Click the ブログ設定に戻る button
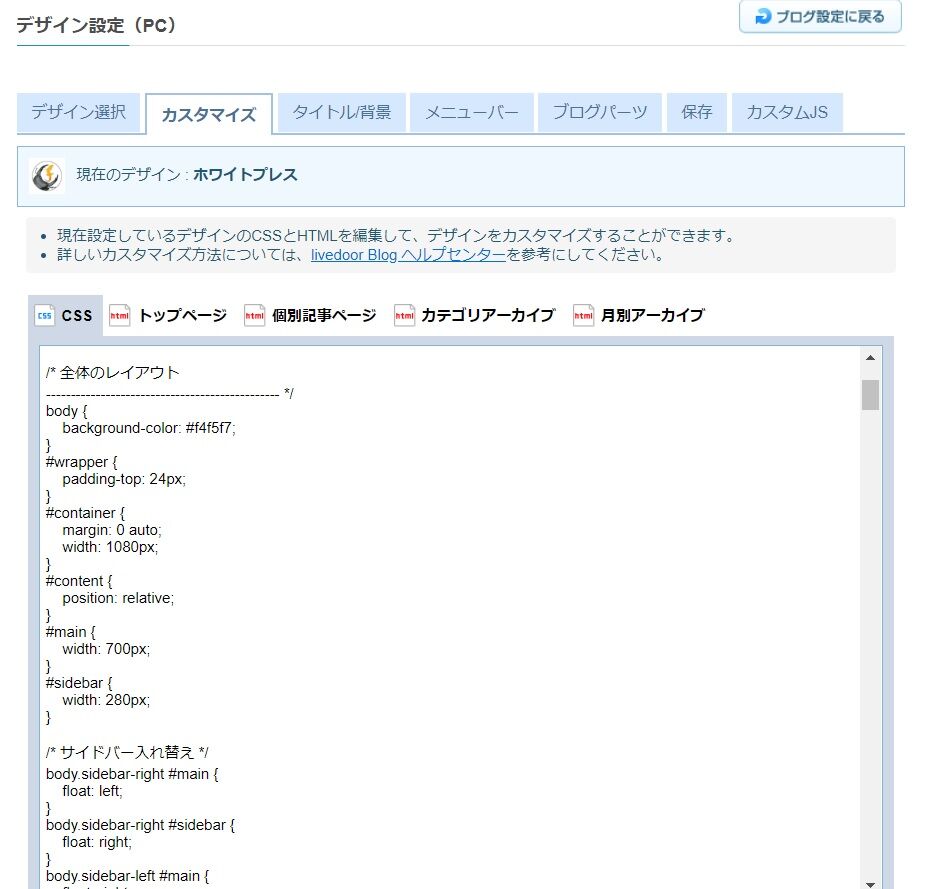This screenshot has width=927, height=889. click(x=819, y=17)
